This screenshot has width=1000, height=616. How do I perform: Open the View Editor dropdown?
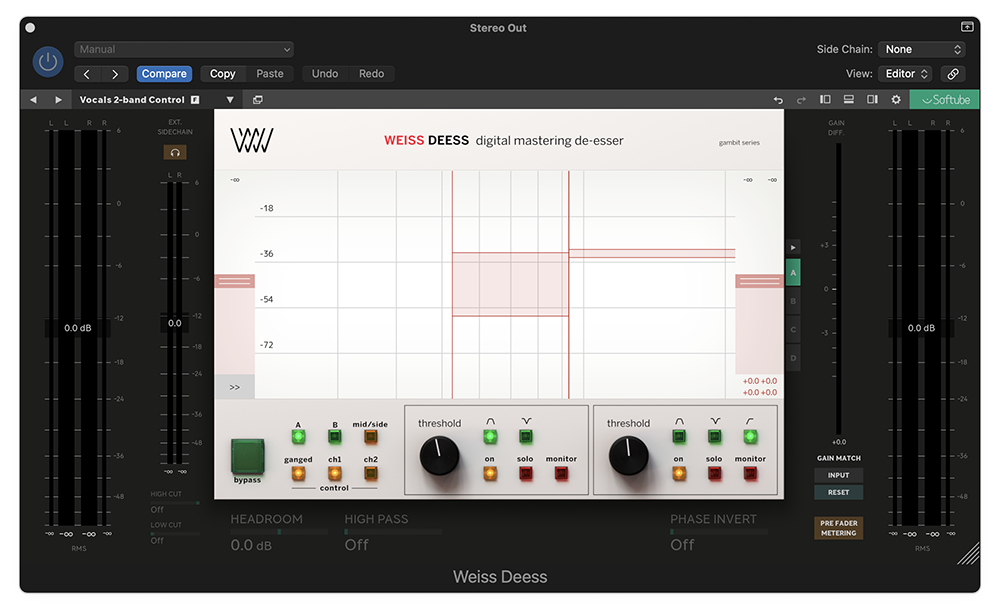pos(906,74)
